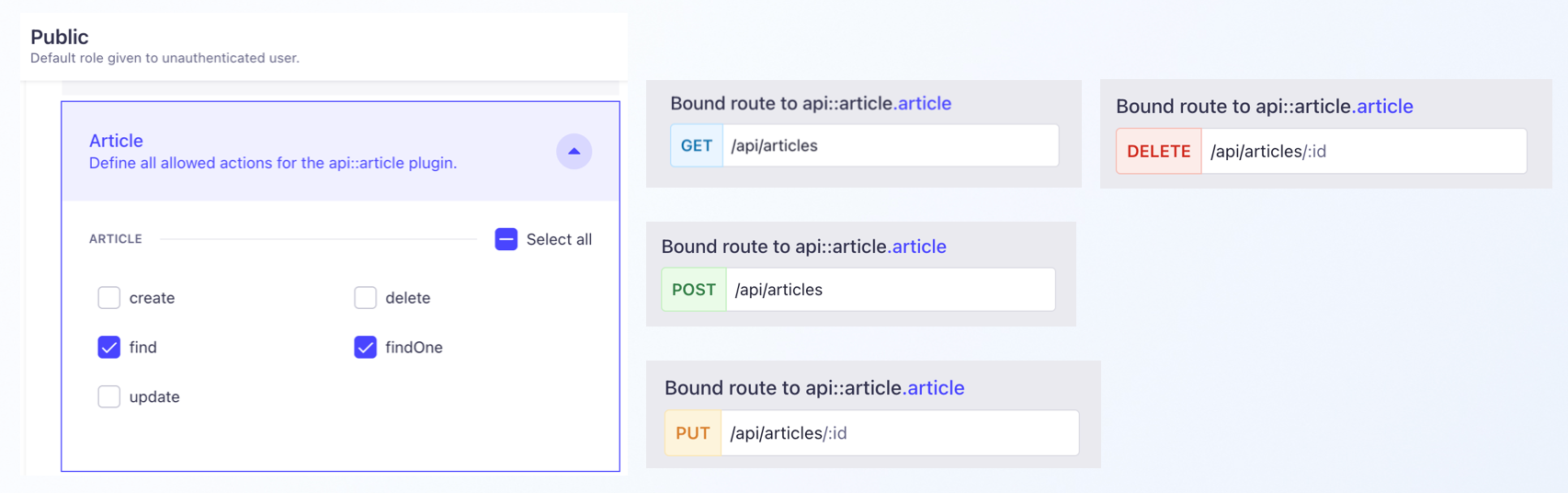
Task: Click the GET method badge
Action: pyautogui.click(x=697, y=145)
